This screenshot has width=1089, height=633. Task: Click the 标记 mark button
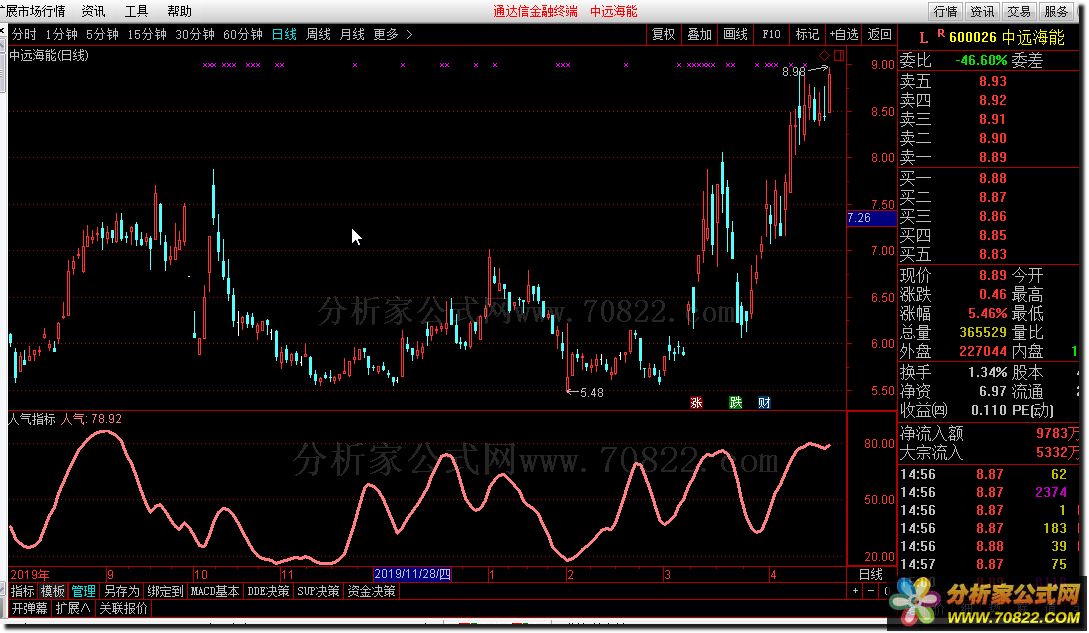[x=807, y=34]
